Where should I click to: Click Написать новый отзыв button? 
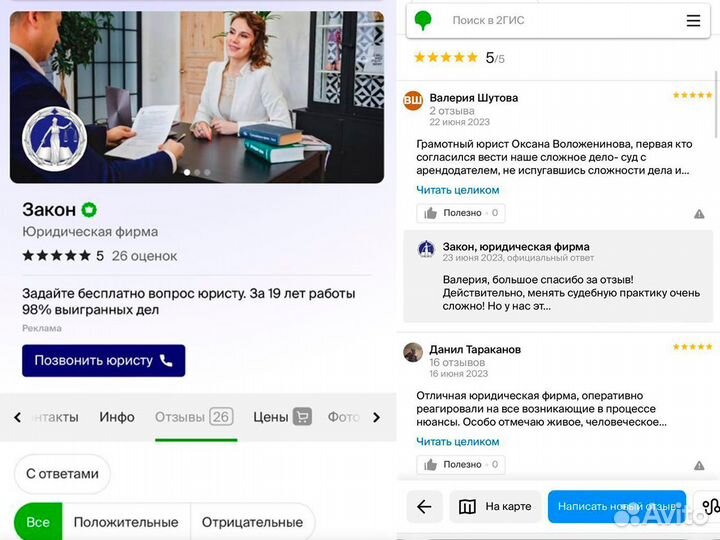617,506
